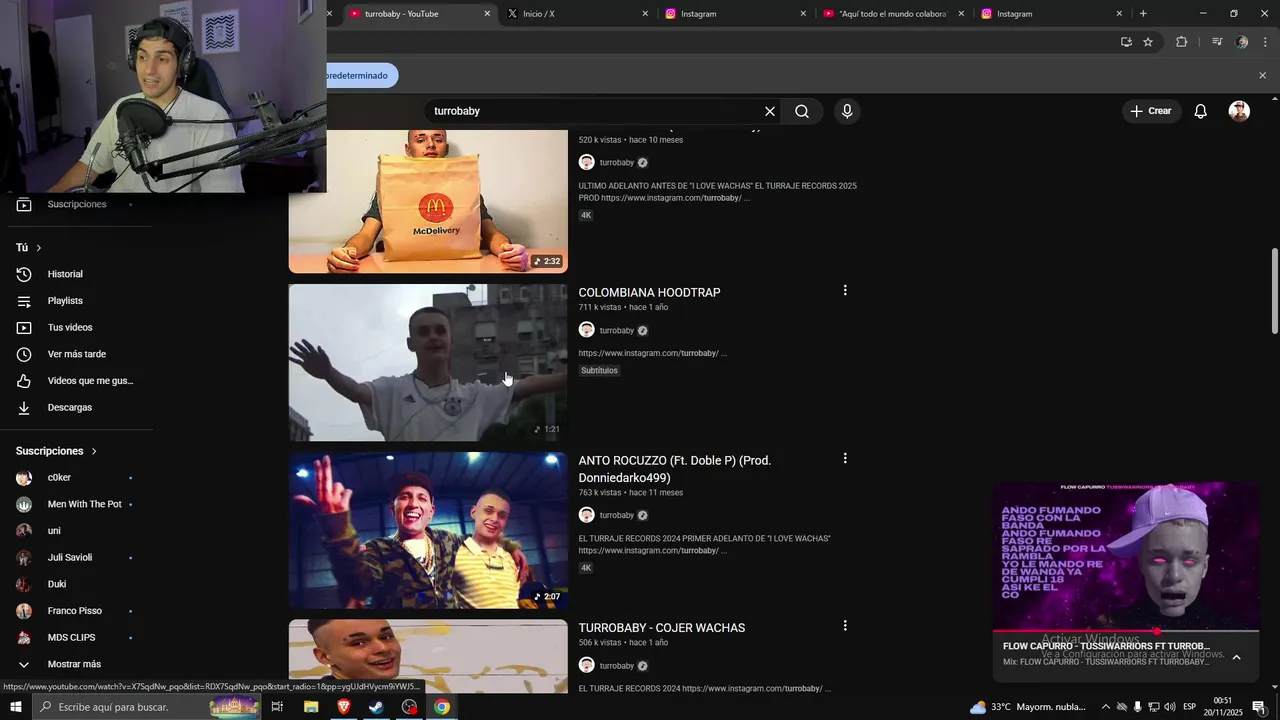The height and width of the screenshot is (720, 1280).
Task: Show hidden system tray icons
Action: [1105, 707]
